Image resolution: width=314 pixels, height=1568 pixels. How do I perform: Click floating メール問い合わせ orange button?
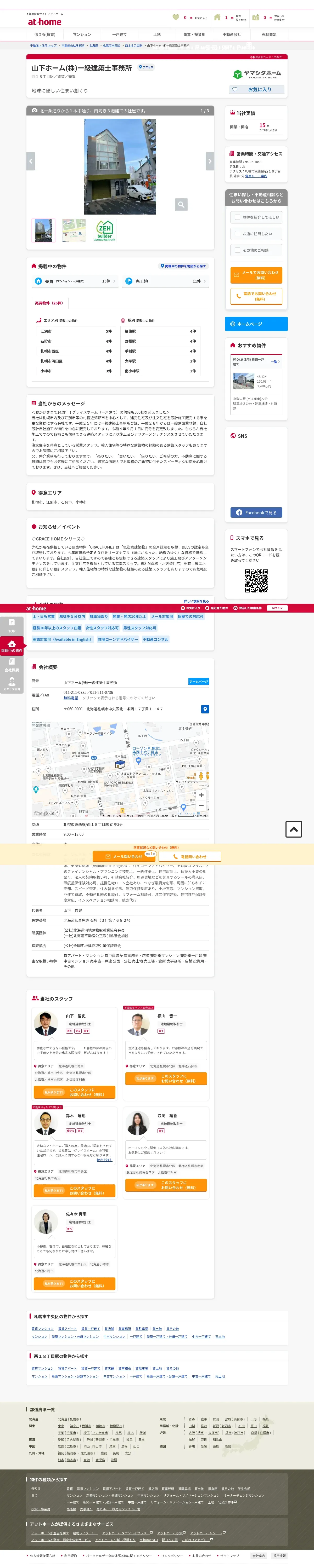tap(124, 856)
